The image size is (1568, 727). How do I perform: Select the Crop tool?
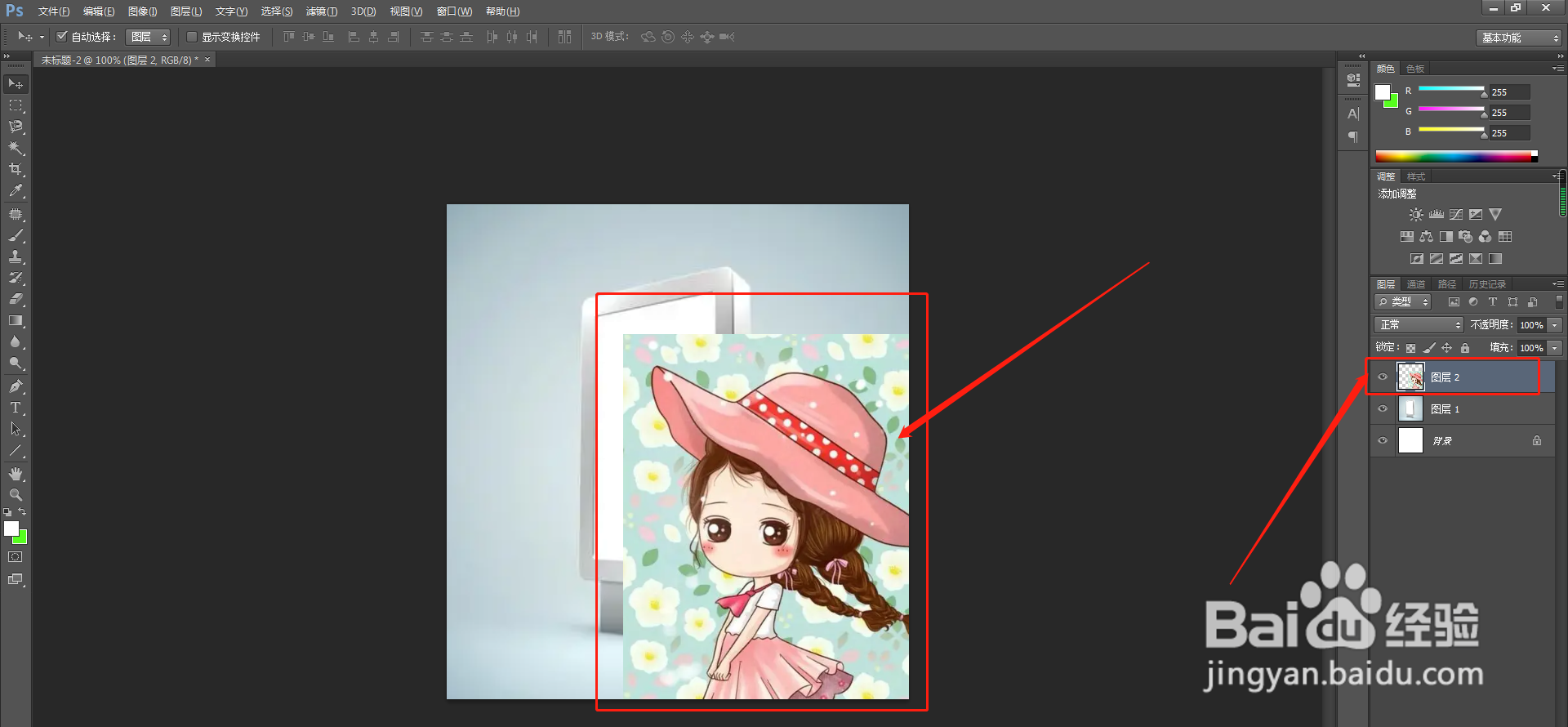16,169
